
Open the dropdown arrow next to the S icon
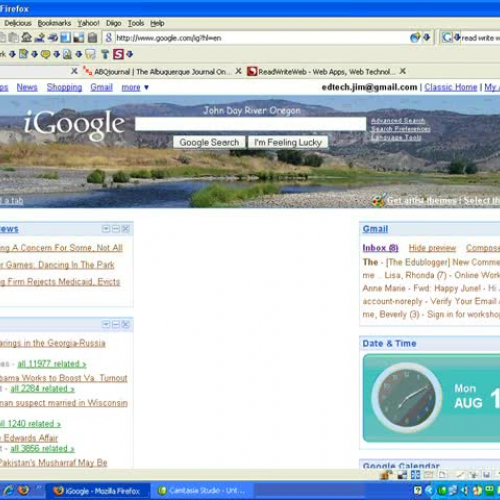coord(130,54)
